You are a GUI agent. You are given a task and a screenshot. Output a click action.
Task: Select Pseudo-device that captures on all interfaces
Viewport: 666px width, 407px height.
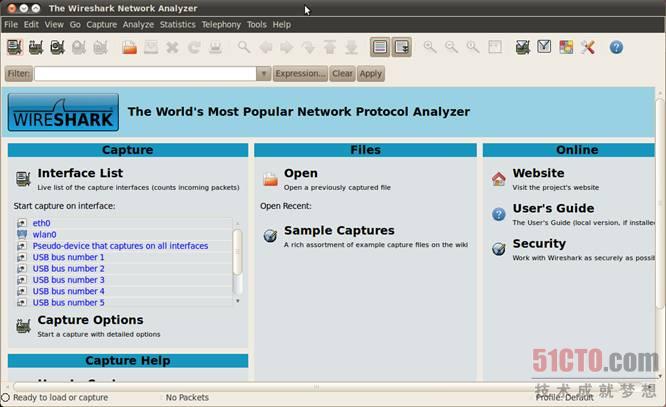[120, 246]
